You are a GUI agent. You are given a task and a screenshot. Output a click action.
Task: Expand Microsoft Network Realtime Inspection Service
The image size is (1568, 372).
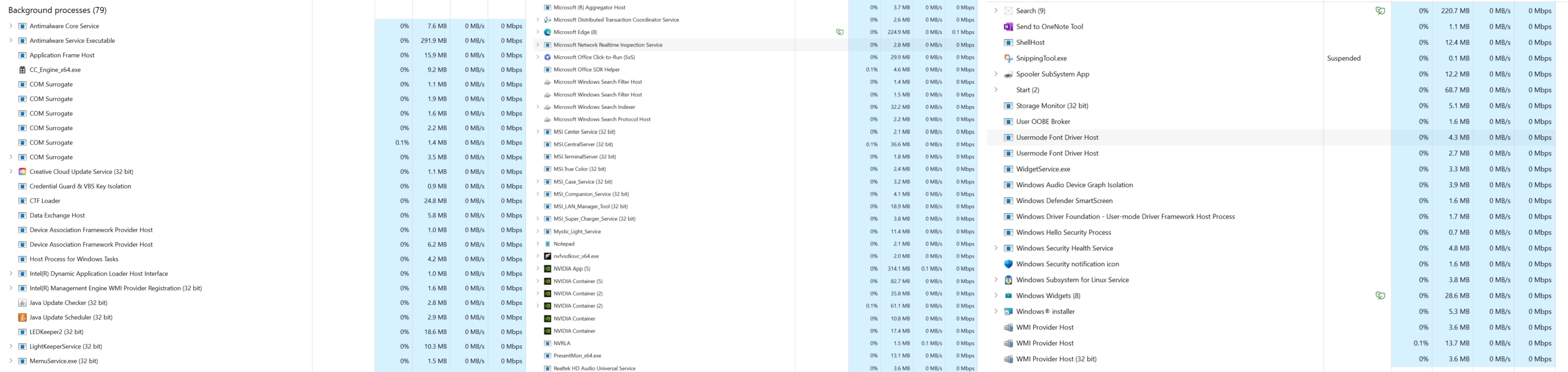coord(537,45)
